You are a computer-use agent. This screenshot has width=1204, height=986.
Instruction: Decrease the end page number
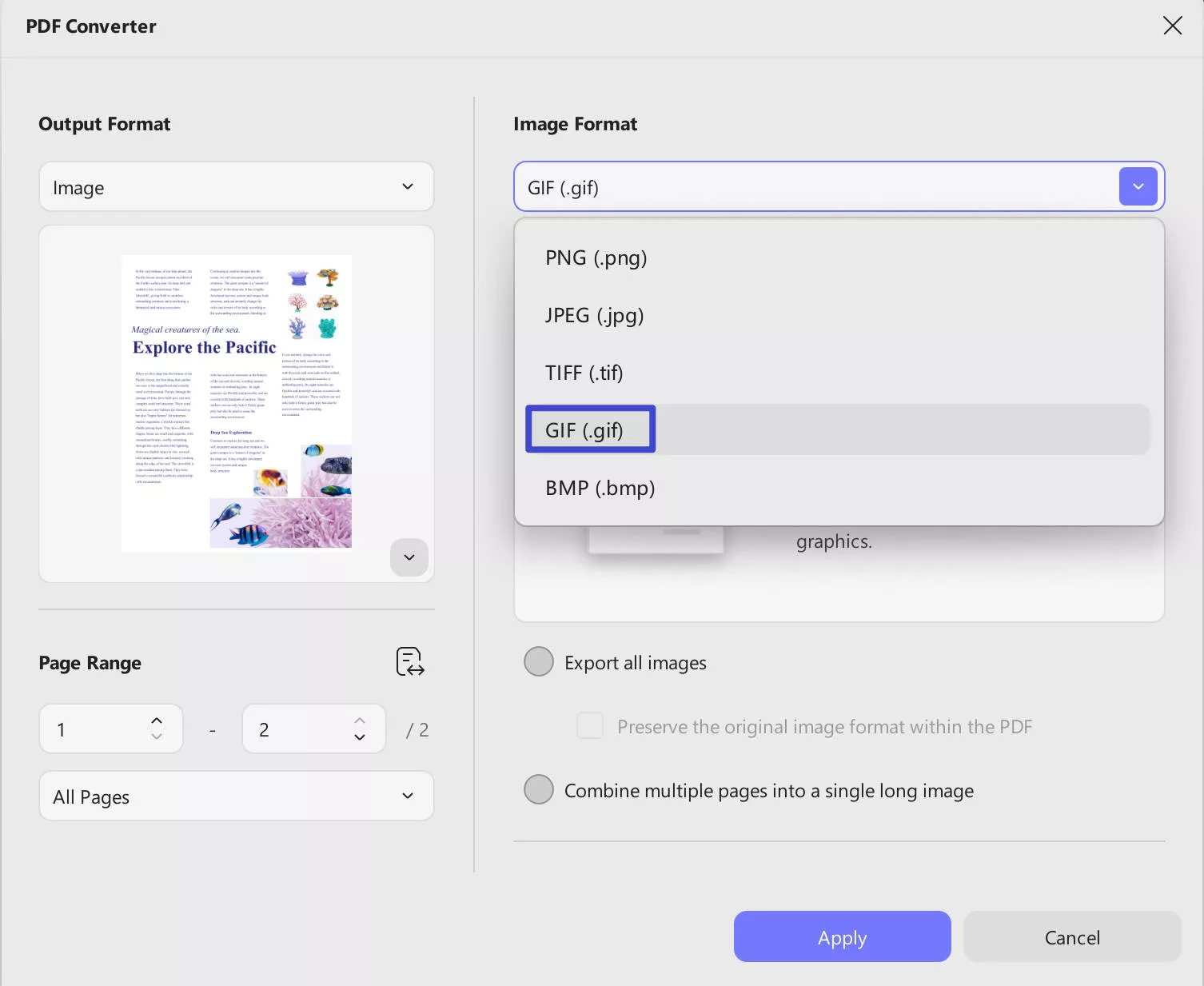point(360,737)
